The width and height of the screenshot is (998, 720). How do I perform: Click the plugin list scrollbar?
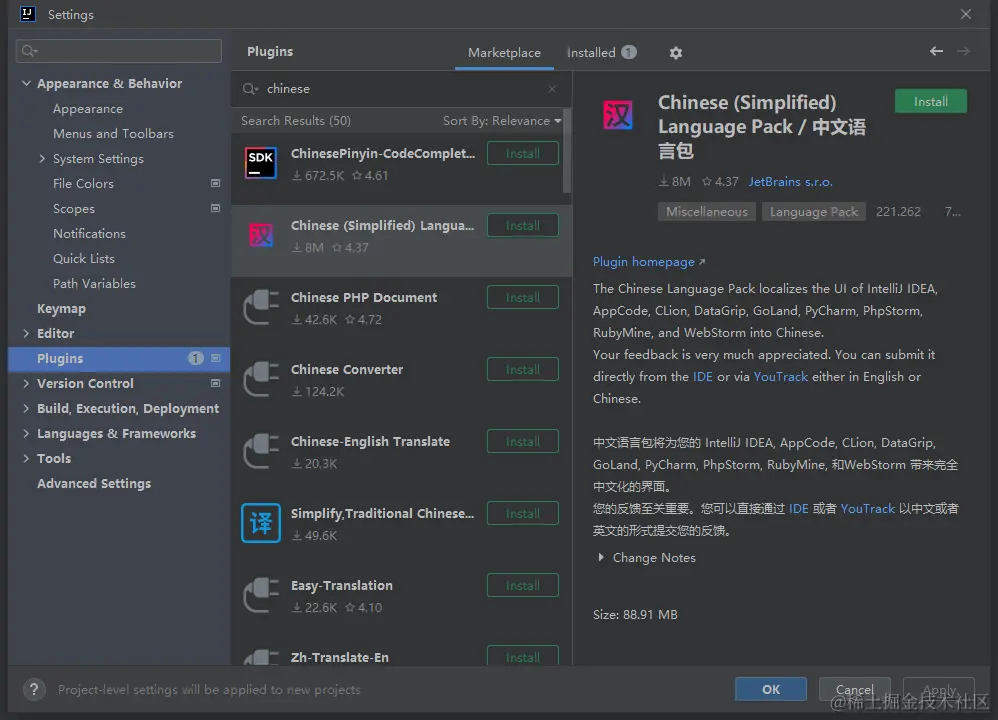pyautogui.click(x=567, y=150)
